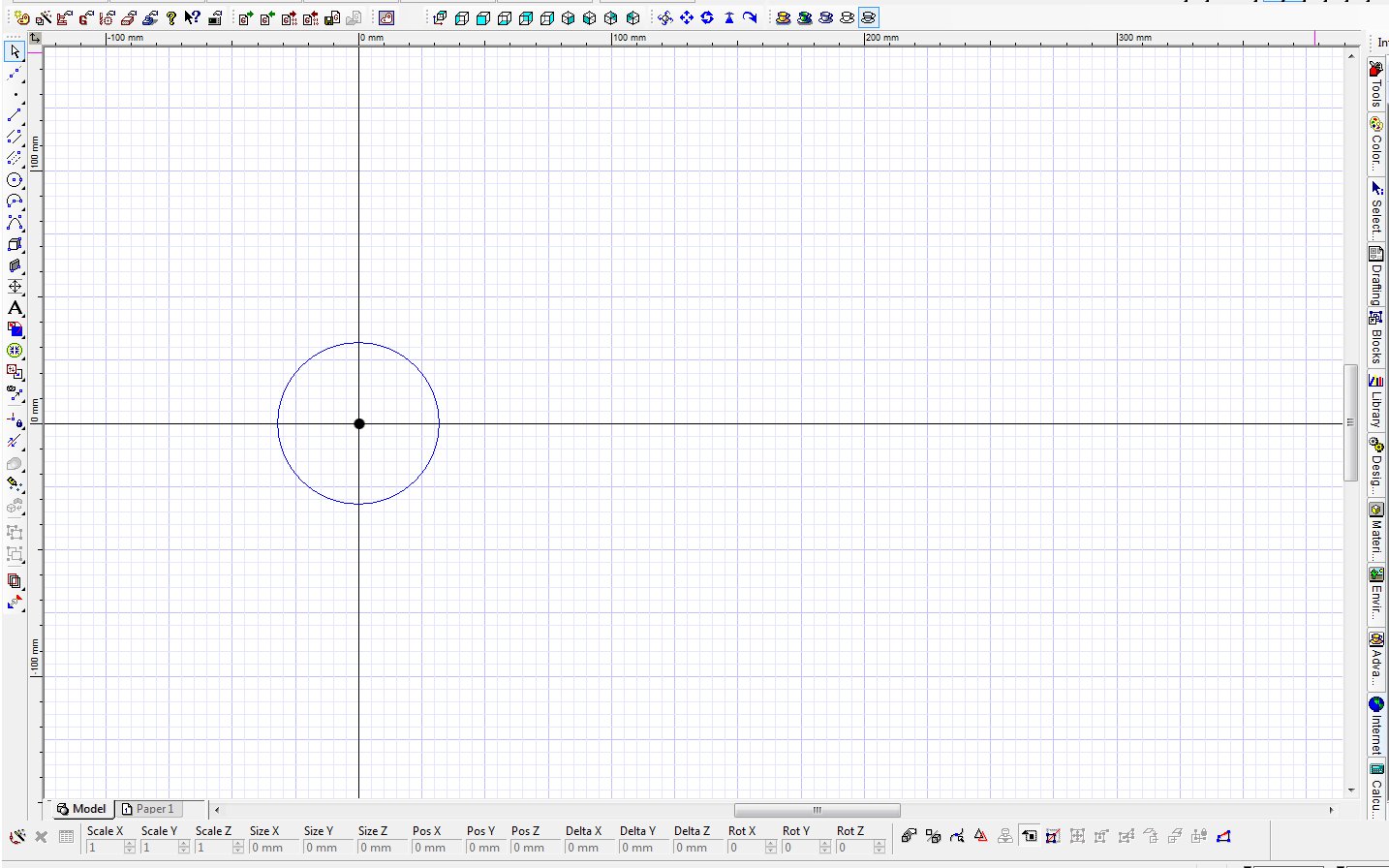Activate the Double Line tool
This screenshot has height=868, width=1389.
15,137
